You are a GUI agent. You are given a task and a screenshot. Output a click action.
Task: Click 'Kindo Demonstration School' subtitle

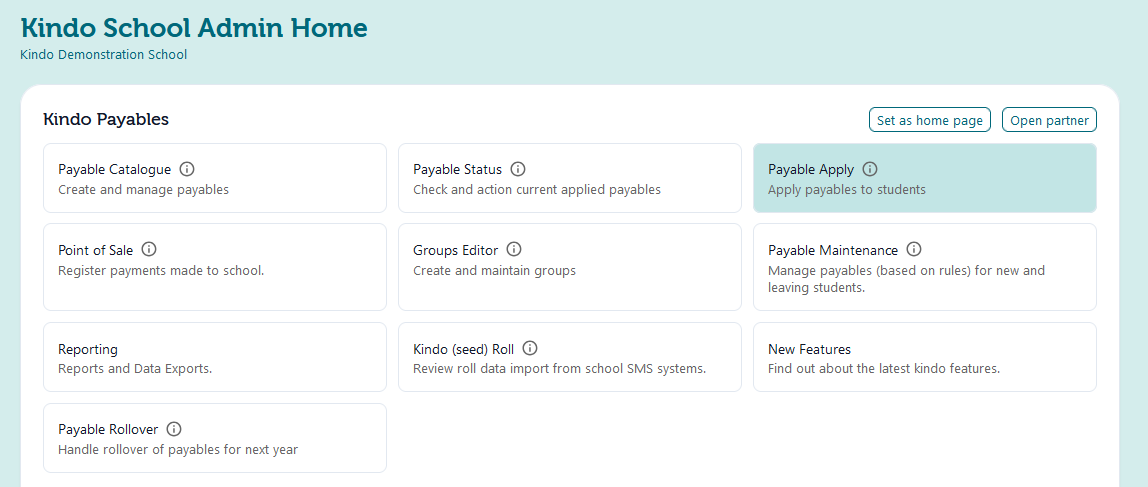click(103, 55)
